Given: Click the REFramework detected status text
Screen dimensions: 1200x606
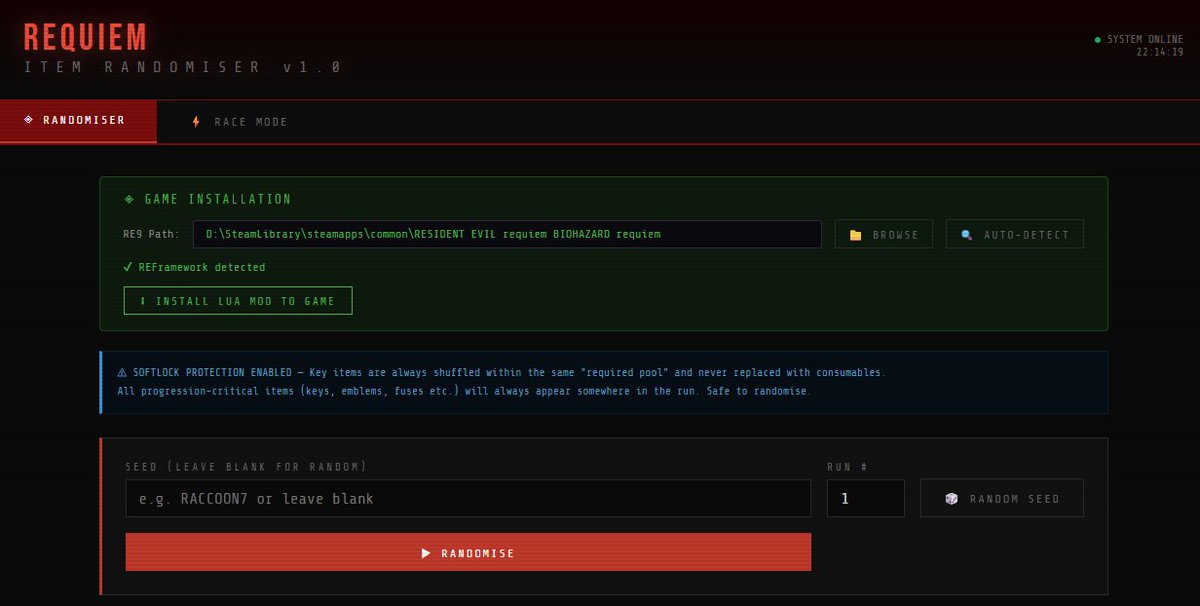Looking at the screenshot, I should (202, 267).
